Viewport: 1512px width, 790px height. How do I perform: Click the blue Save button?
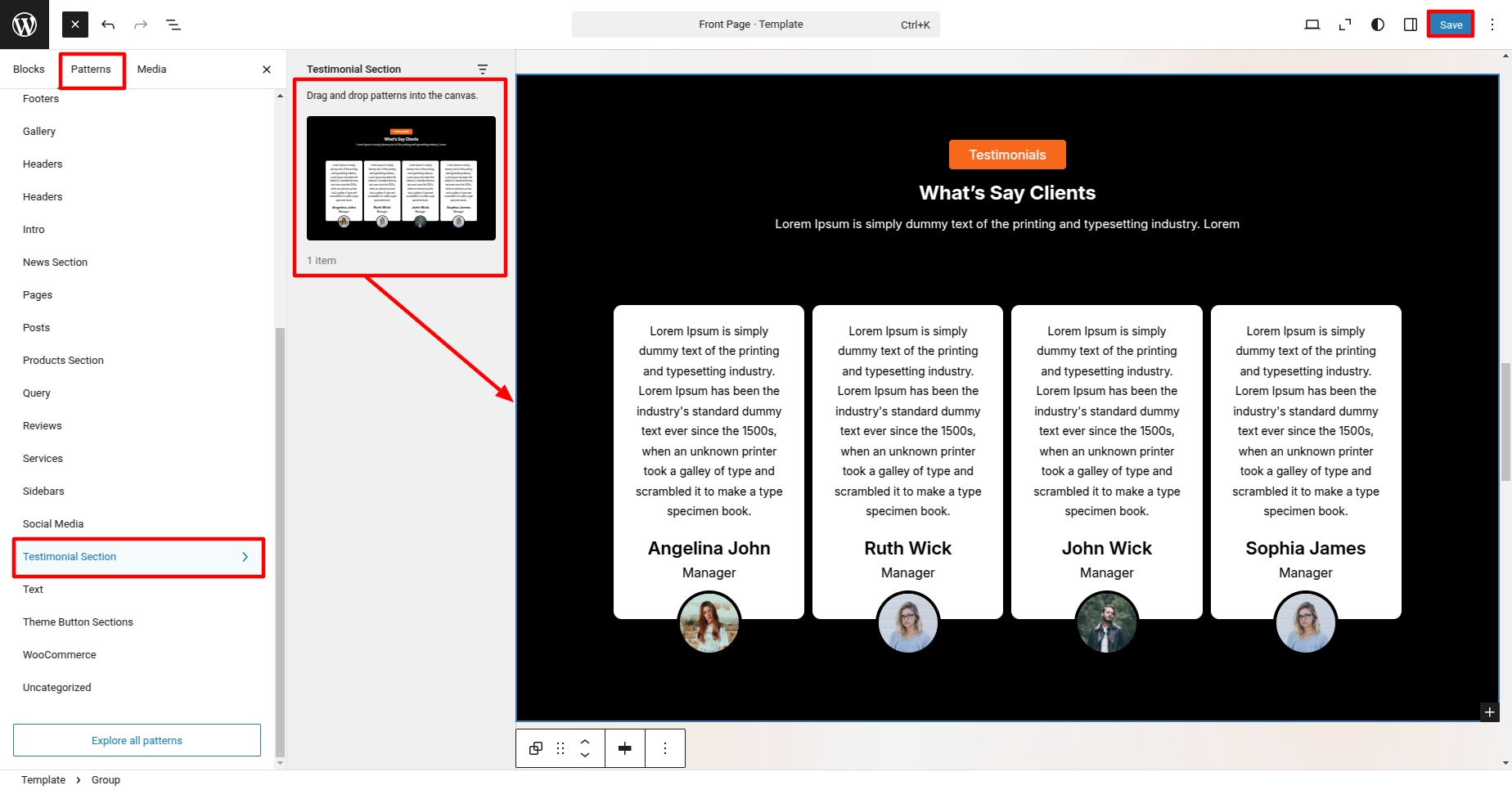coord(1451,25)
